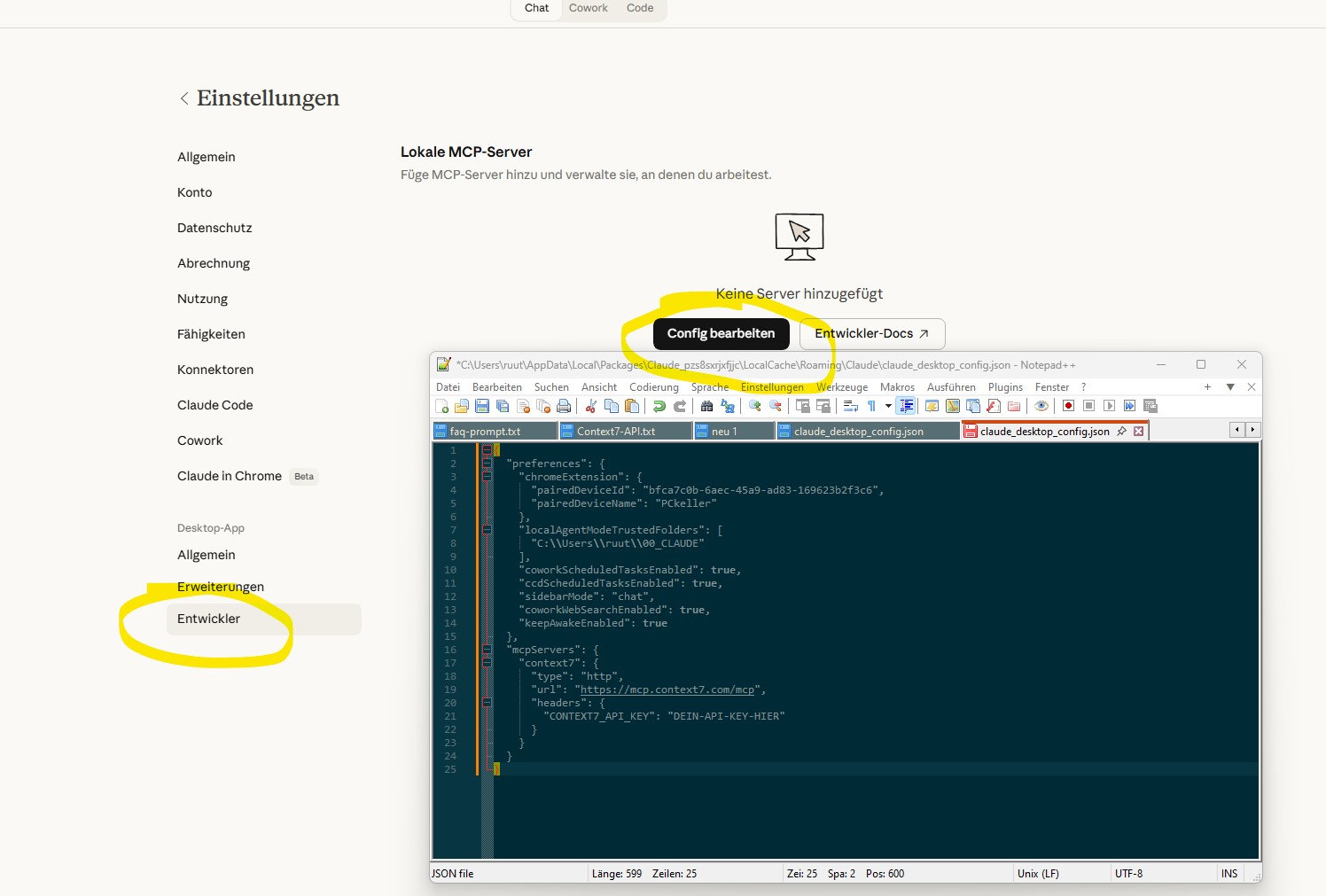
Task: Switch to the faq-prompt.txt tab
Action: [x=485, y=432]
